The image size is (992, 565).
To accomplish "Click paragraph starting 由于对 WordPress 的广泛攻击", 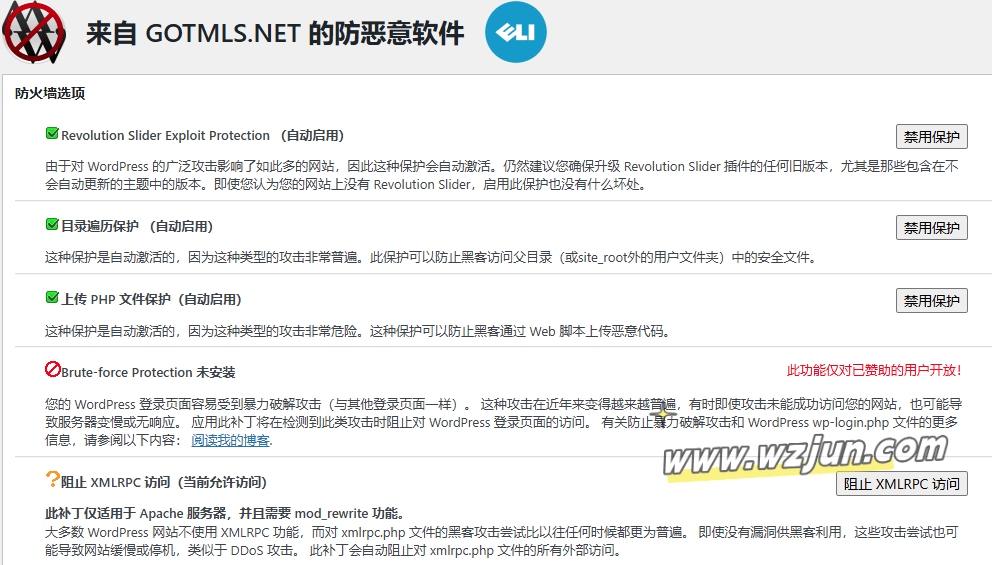I will point(502,175).
